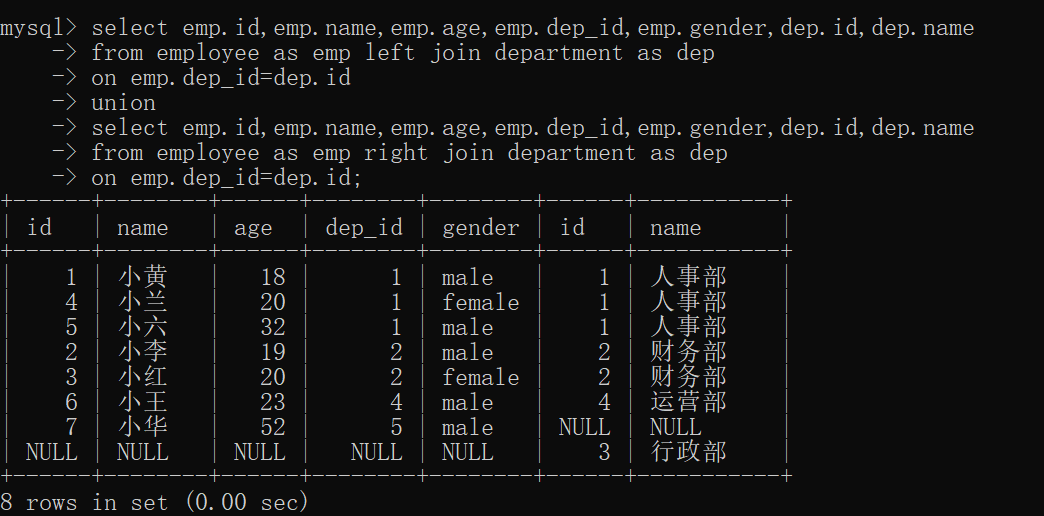
Task: Click dep_id value 4 in 小王's row
Action: click(396, 402)
